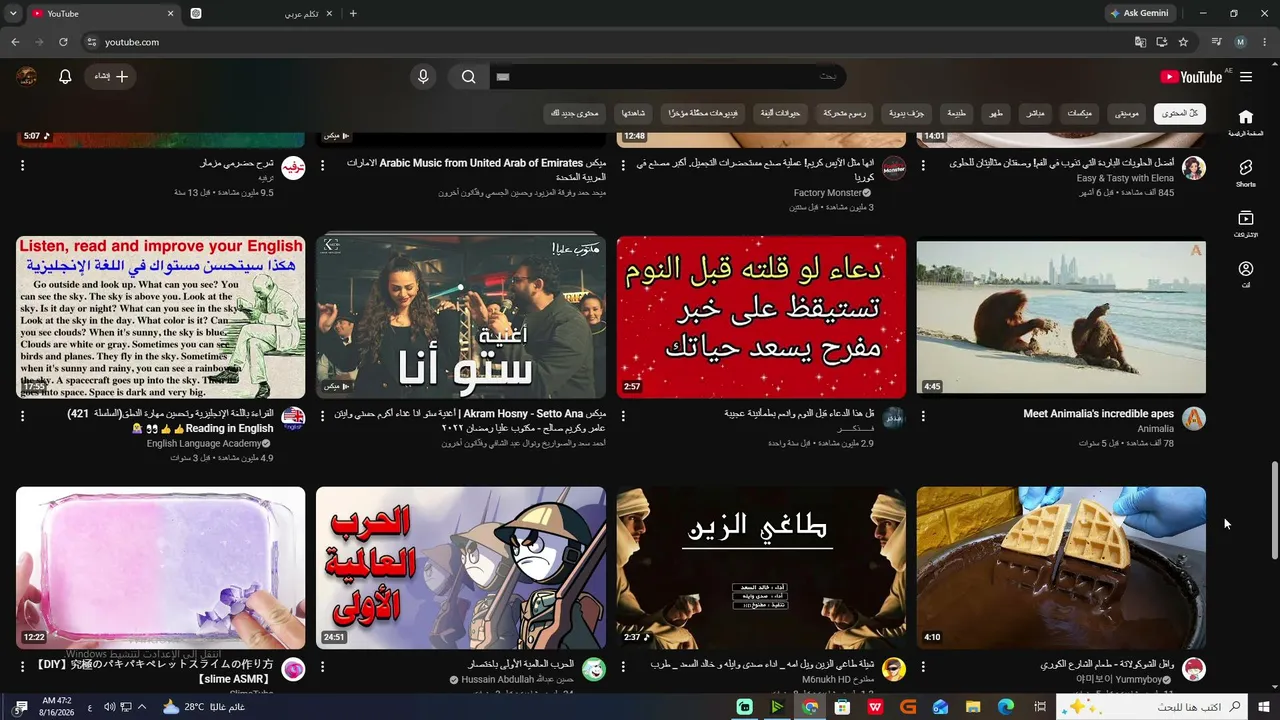Switch to the 'تكلم عربي' browser tab
The height and width of the screenshot is (720, 1280).
click(x=260, y=14)
